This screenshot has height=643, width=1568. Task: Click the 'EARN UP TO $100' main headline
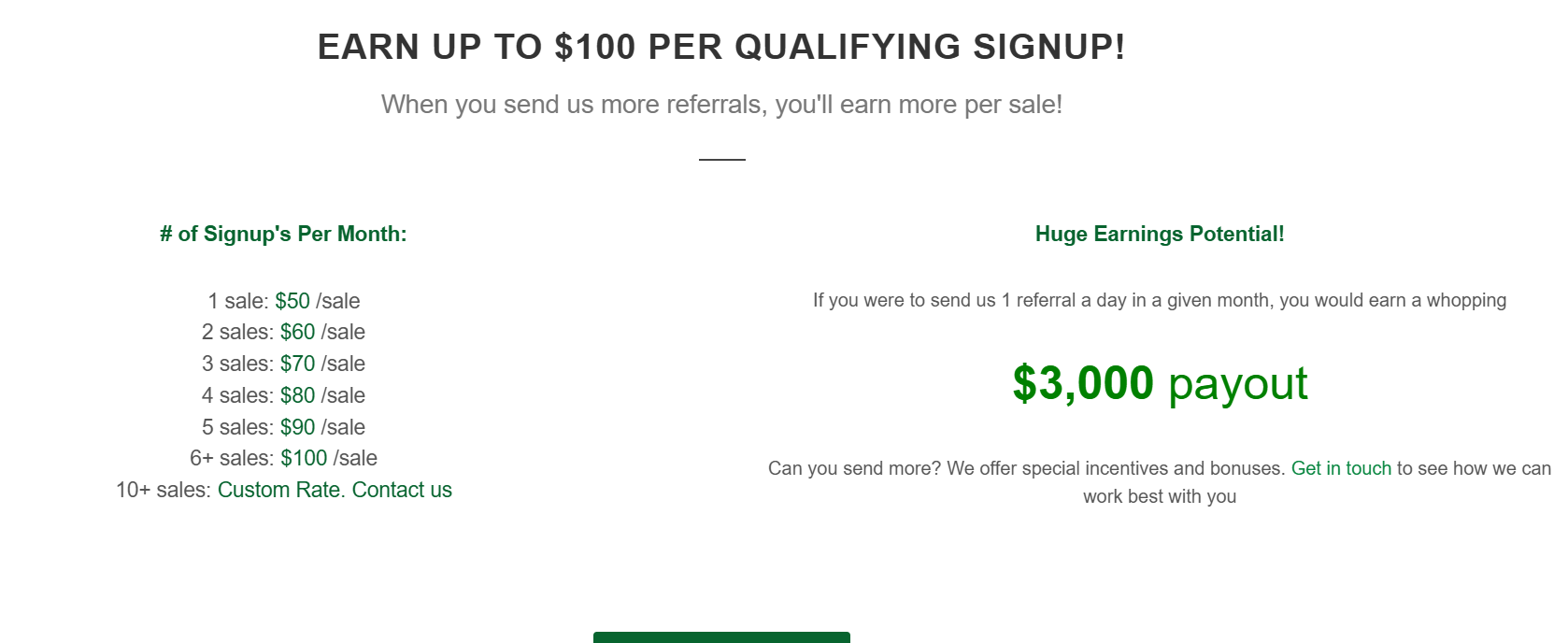(721, 47)
